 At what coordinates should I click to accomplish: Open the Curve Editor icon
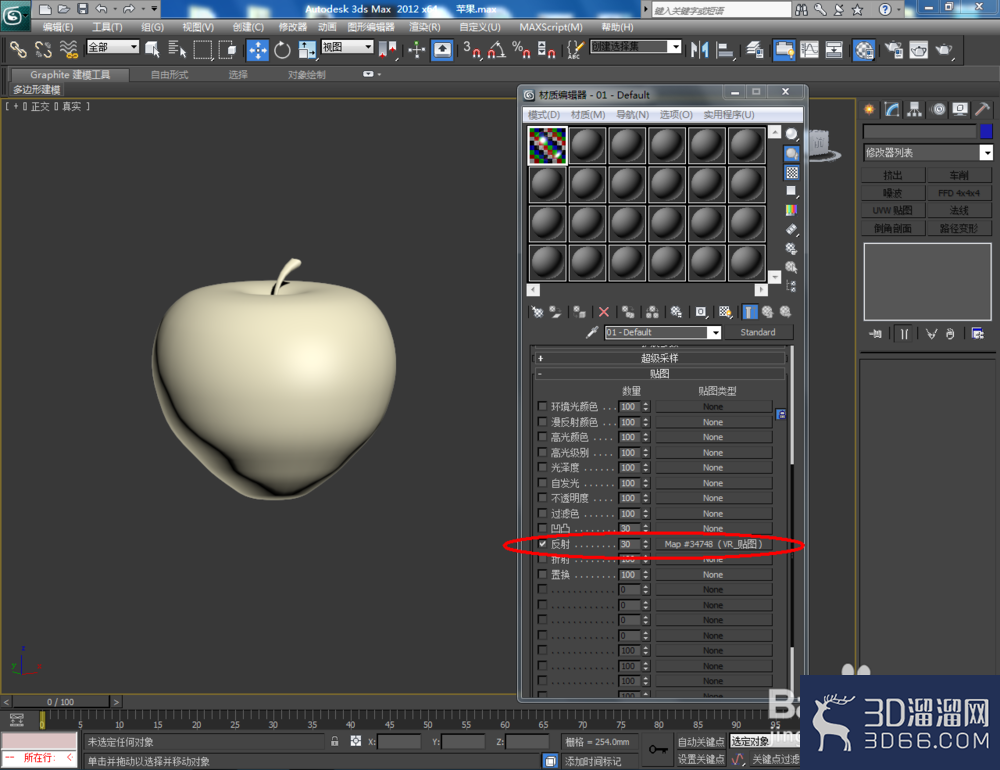pyautogui.click(x=809, y=50)
